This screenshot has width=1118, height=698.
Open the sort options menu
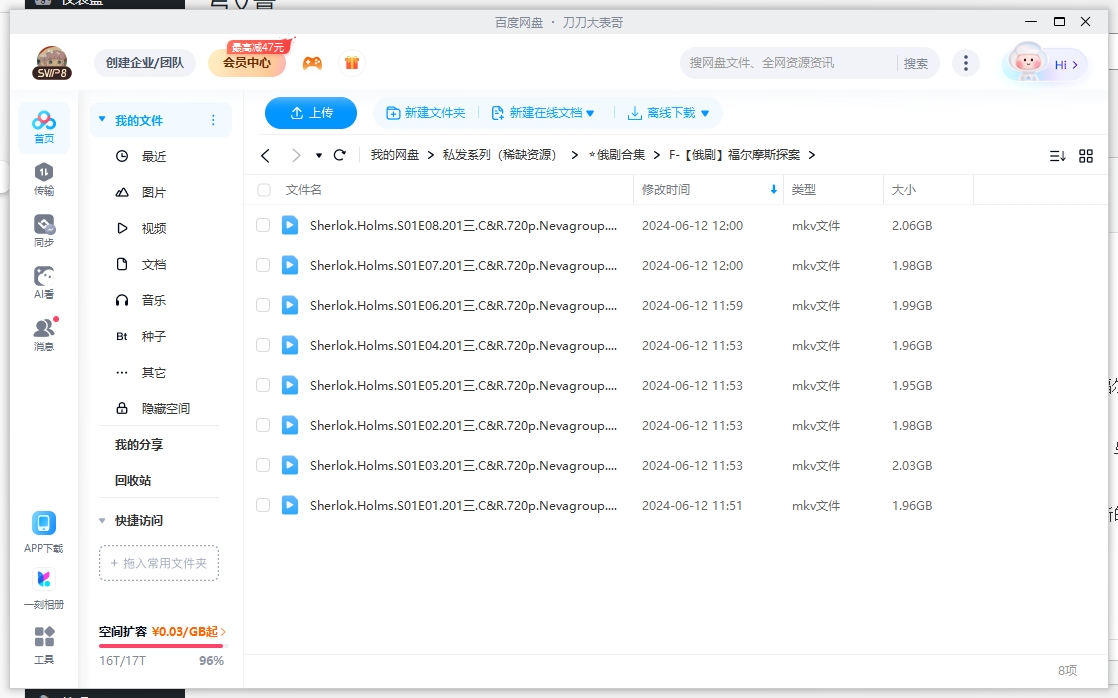click(x=1057, y=156)
